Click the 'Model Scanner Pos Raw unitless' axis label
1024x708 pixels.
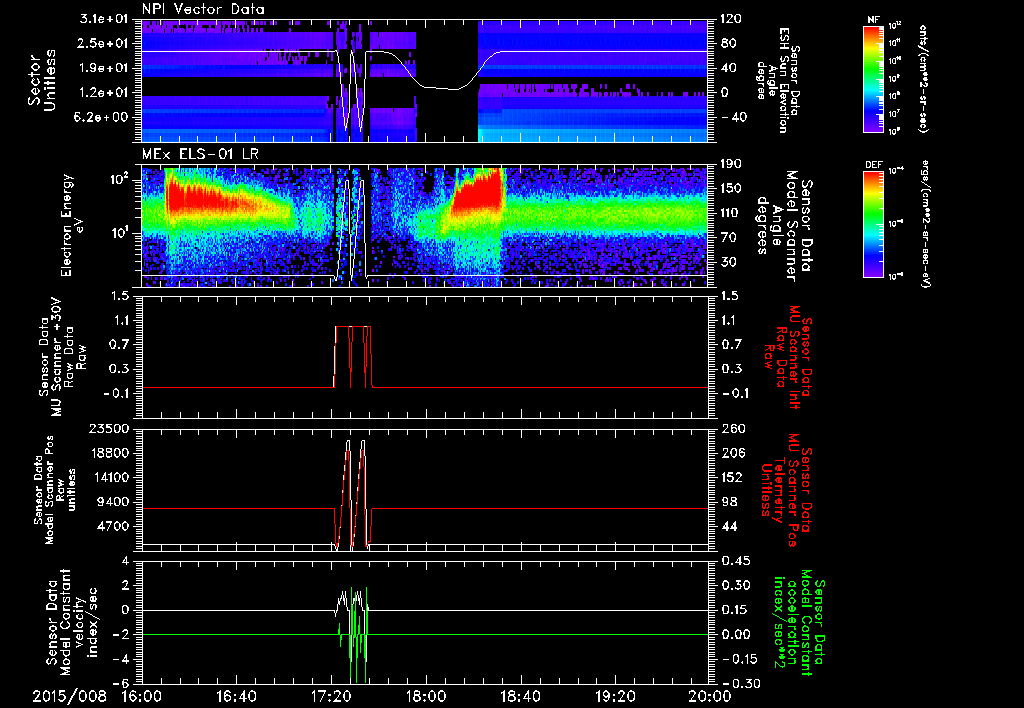[56, 490]
